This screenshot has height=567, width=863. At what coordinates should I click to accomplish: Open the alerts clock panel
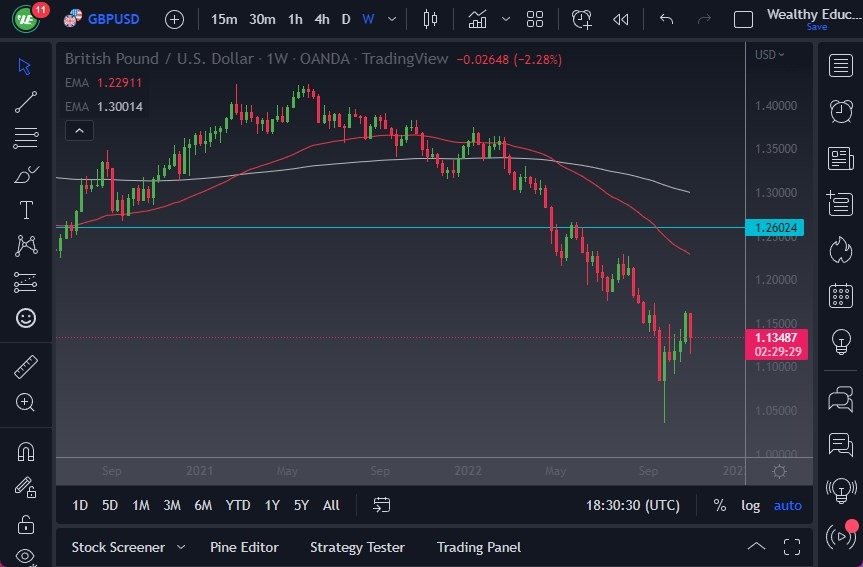pyautogui.click(x=841, y=111)
